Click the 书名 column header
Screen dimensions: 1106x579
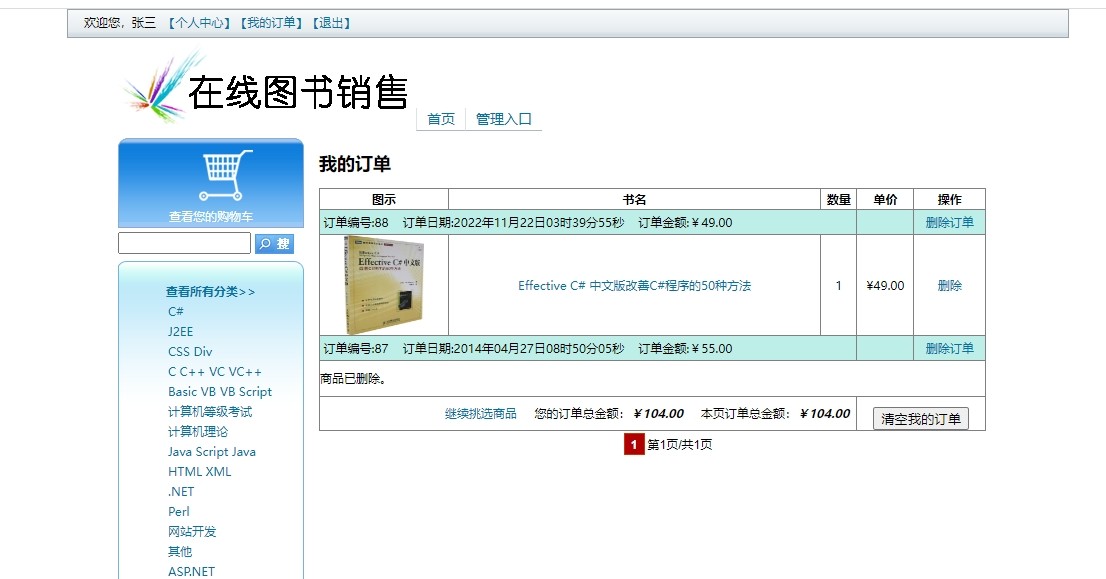point(634,200)
